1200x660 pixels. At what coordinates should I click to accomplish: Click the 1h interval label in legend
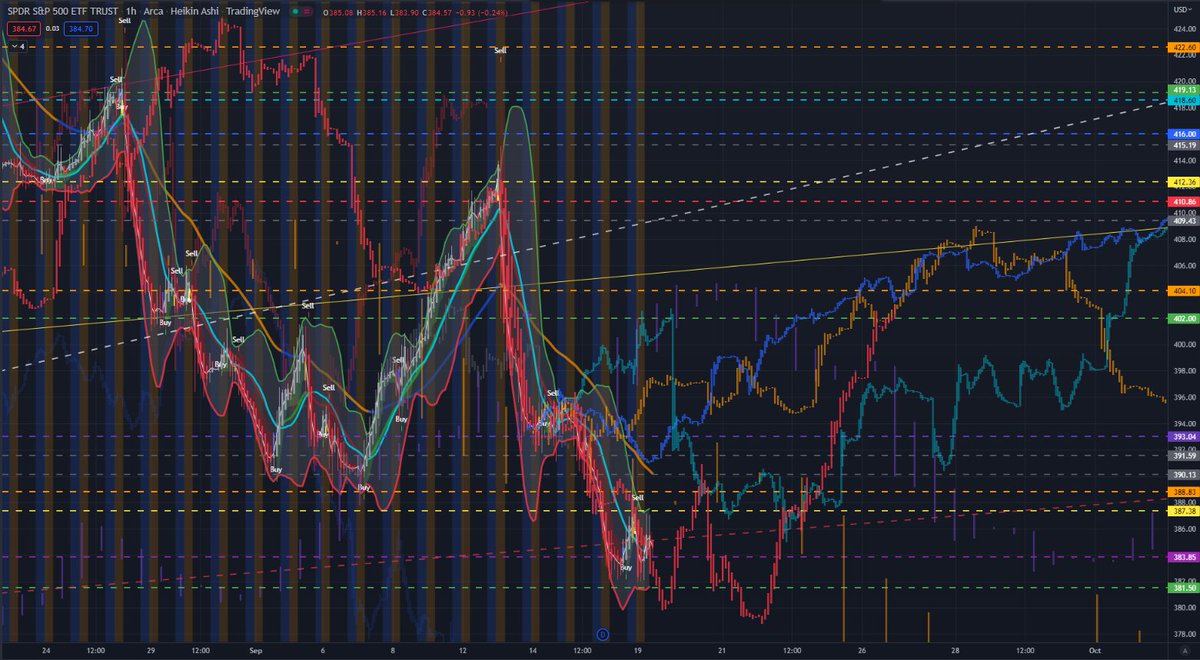[132, 13]
